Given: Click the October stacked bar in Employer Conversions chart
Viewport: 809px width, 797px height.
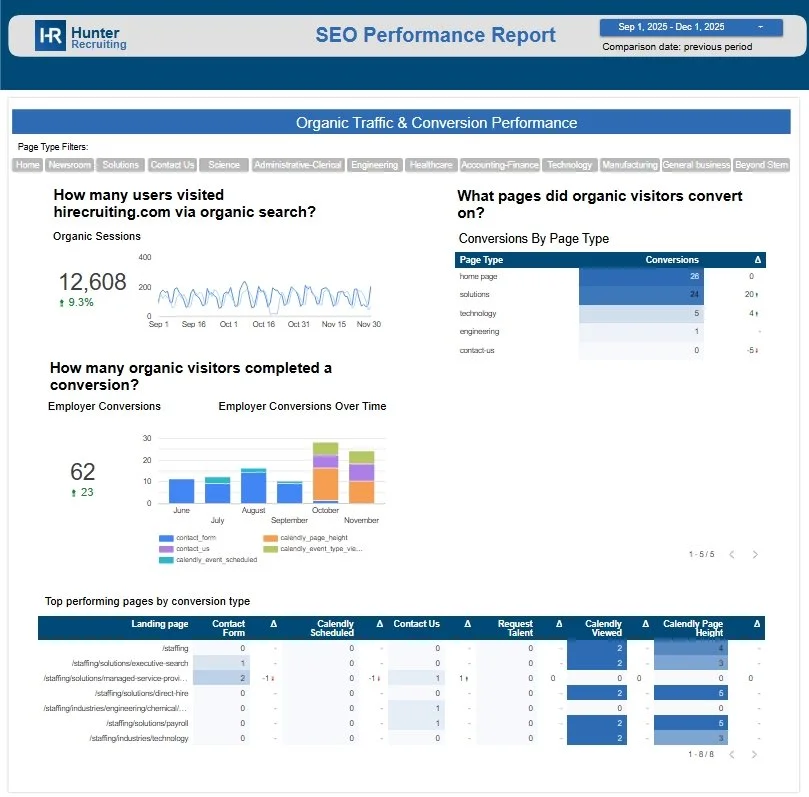Looking at the screenshot, I should (325, 470).
